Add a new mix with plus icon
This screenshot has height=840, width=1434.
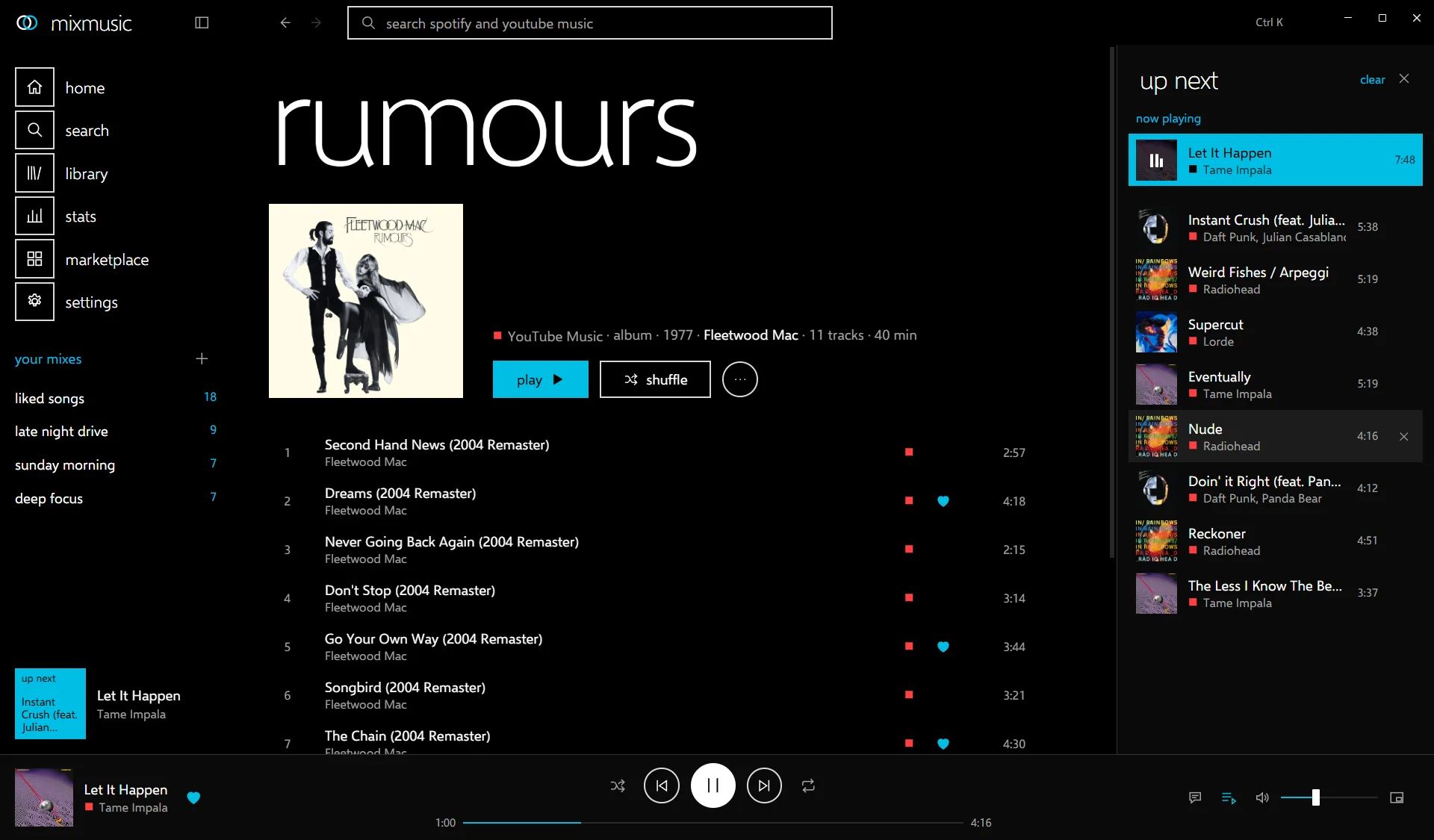(202, 358)
